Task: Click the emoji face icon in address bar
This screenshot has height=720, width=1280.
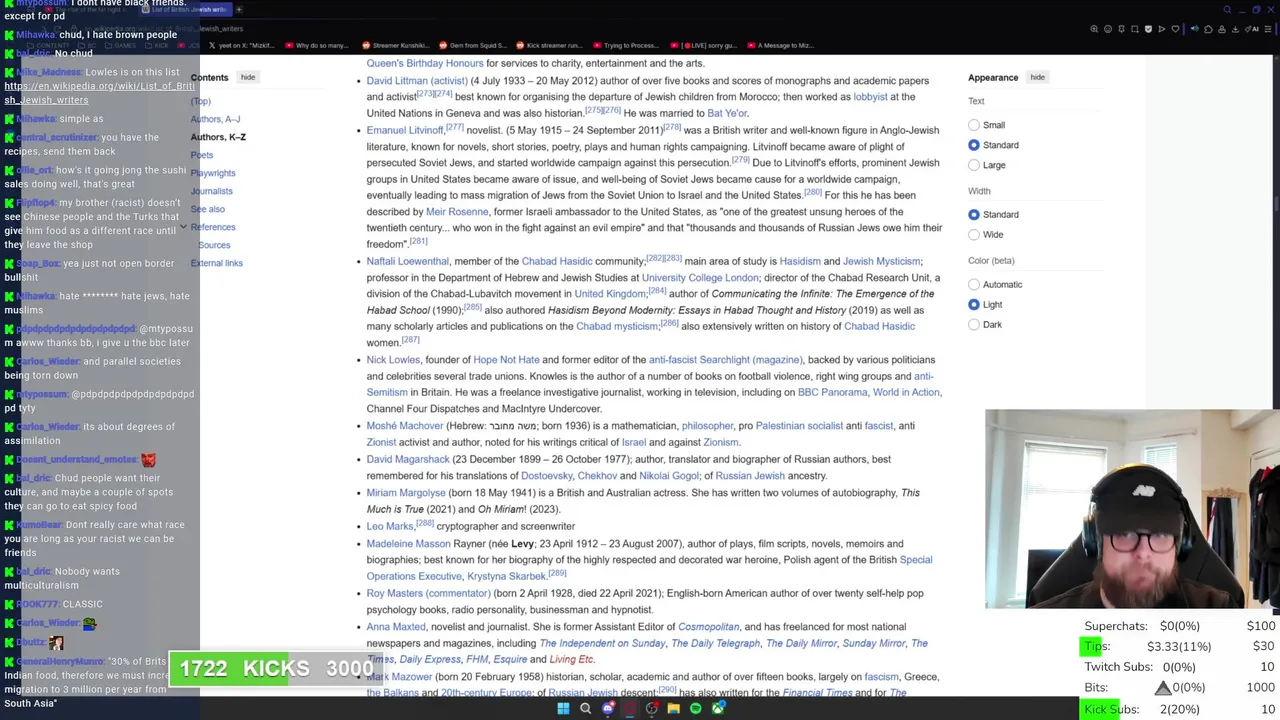Action: point(1108,29)
